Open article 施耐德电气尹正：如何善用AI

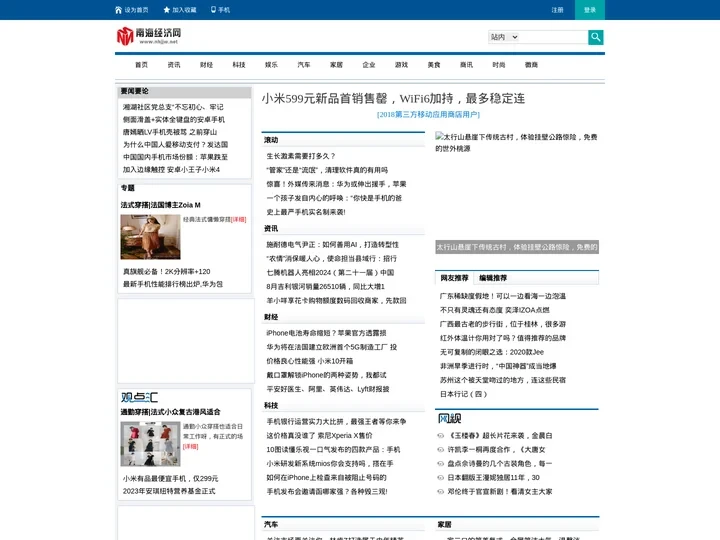click(332, 245)
